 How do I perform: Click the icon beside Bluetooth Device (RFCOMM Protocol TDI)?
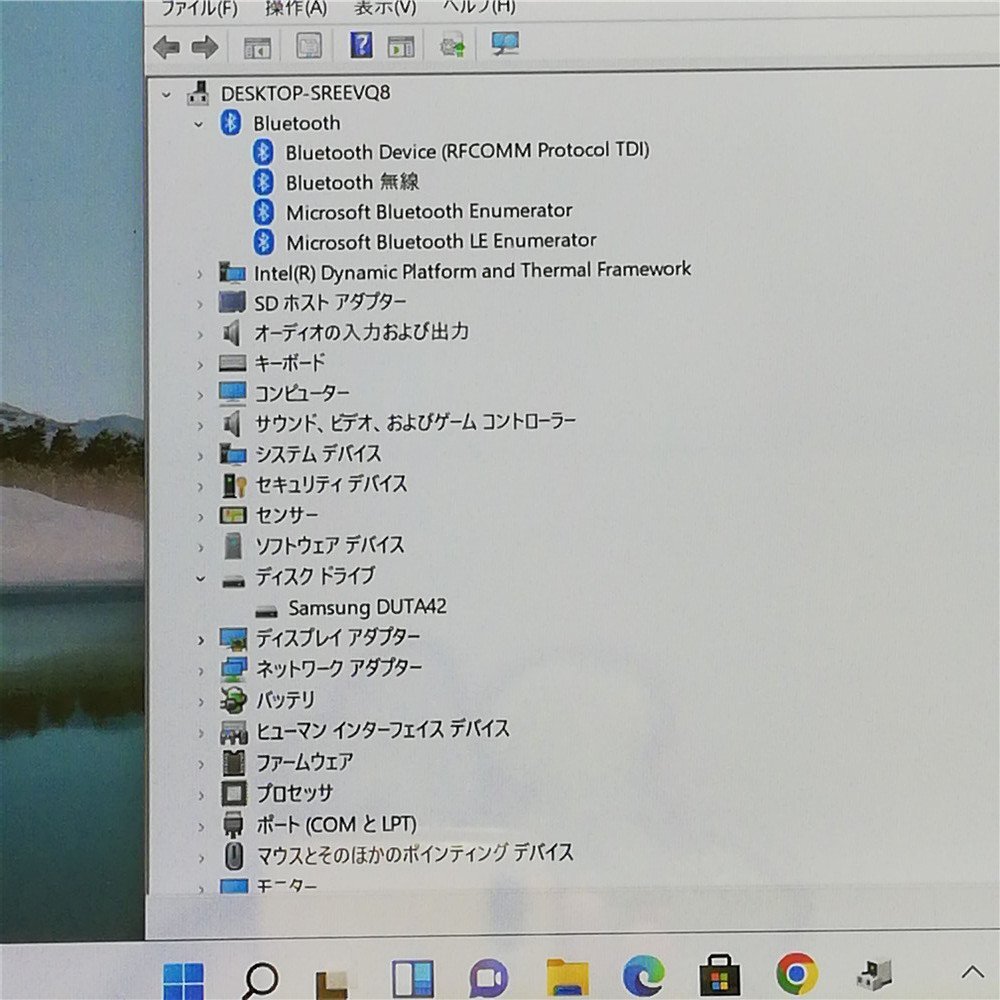point(263,152)
